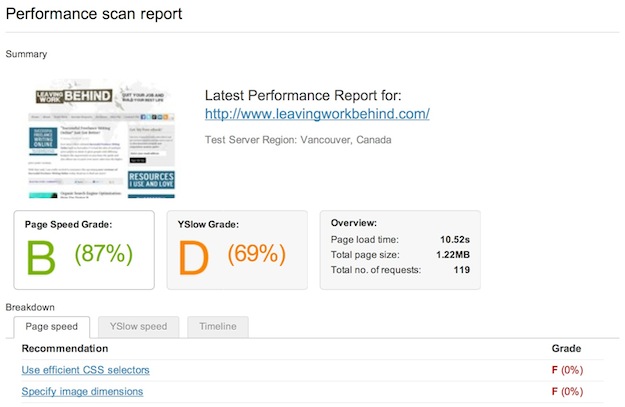Open the leavingworkbehind.com link
This screenshot has height=407, width=625.
click(317, 114)
